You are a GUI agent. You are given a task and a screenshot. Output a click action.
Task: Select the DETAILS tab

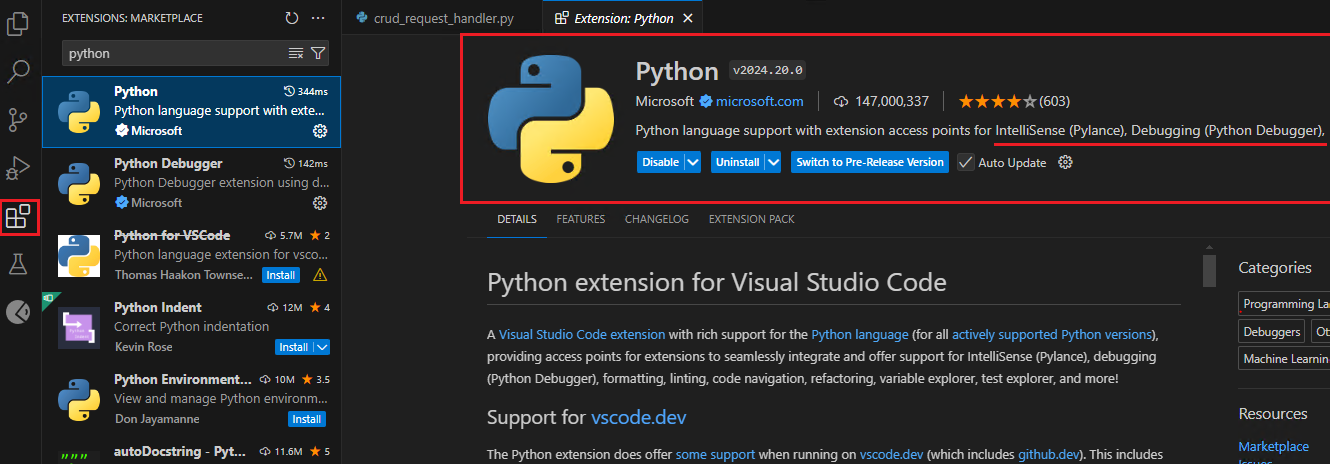pyautogui.click(x=517, y=219)
